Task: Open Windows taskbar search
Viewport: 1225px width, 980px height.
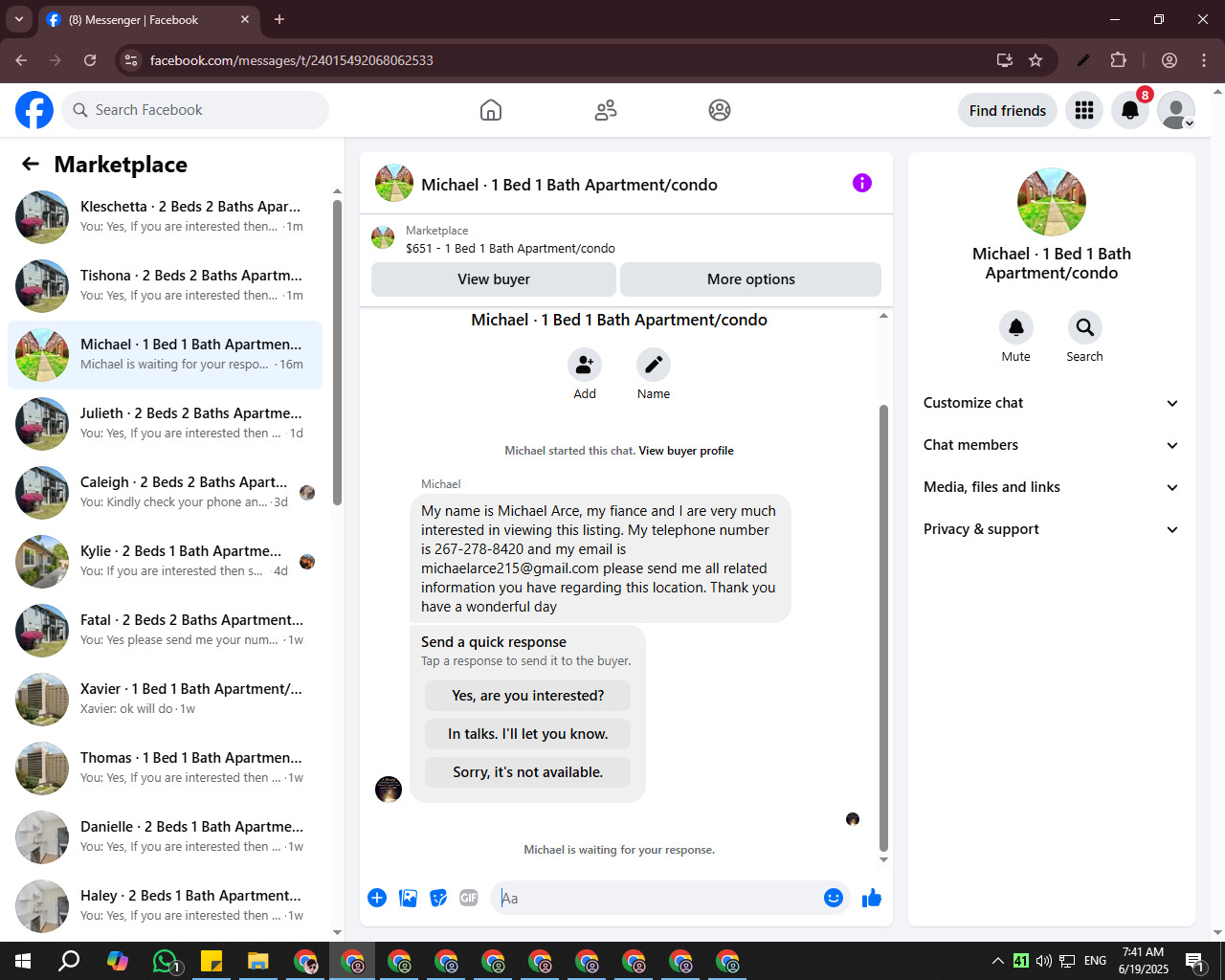Action: pos(69,961)
